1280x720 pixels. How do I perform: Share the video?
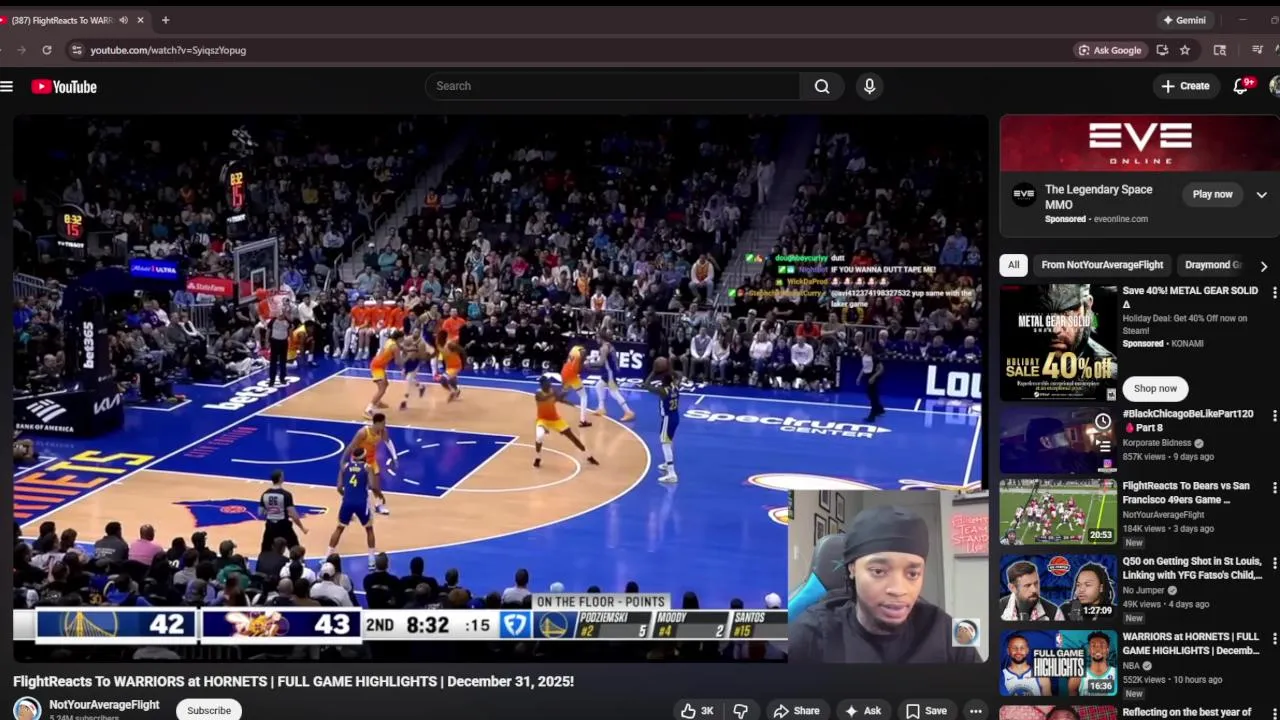pyautogui.click(x=796, y=711)
